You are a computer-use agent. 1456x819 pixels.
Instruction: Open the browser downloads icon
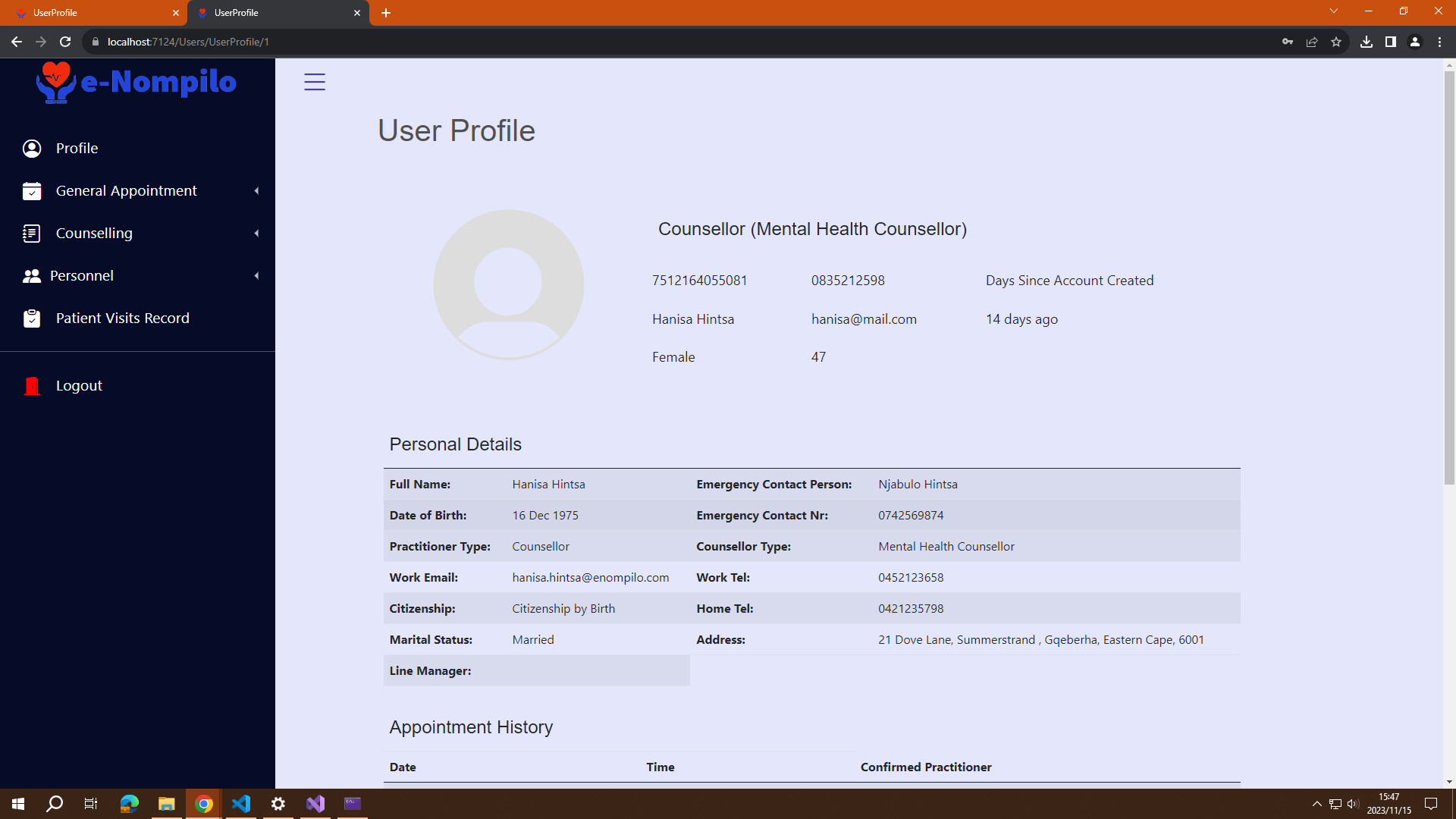click(x=1367, y=42)
